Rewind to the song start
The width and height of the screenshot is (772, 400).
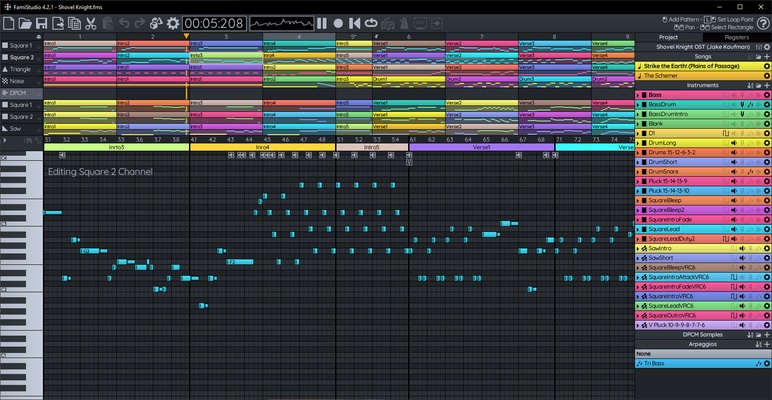coord(354,23)
